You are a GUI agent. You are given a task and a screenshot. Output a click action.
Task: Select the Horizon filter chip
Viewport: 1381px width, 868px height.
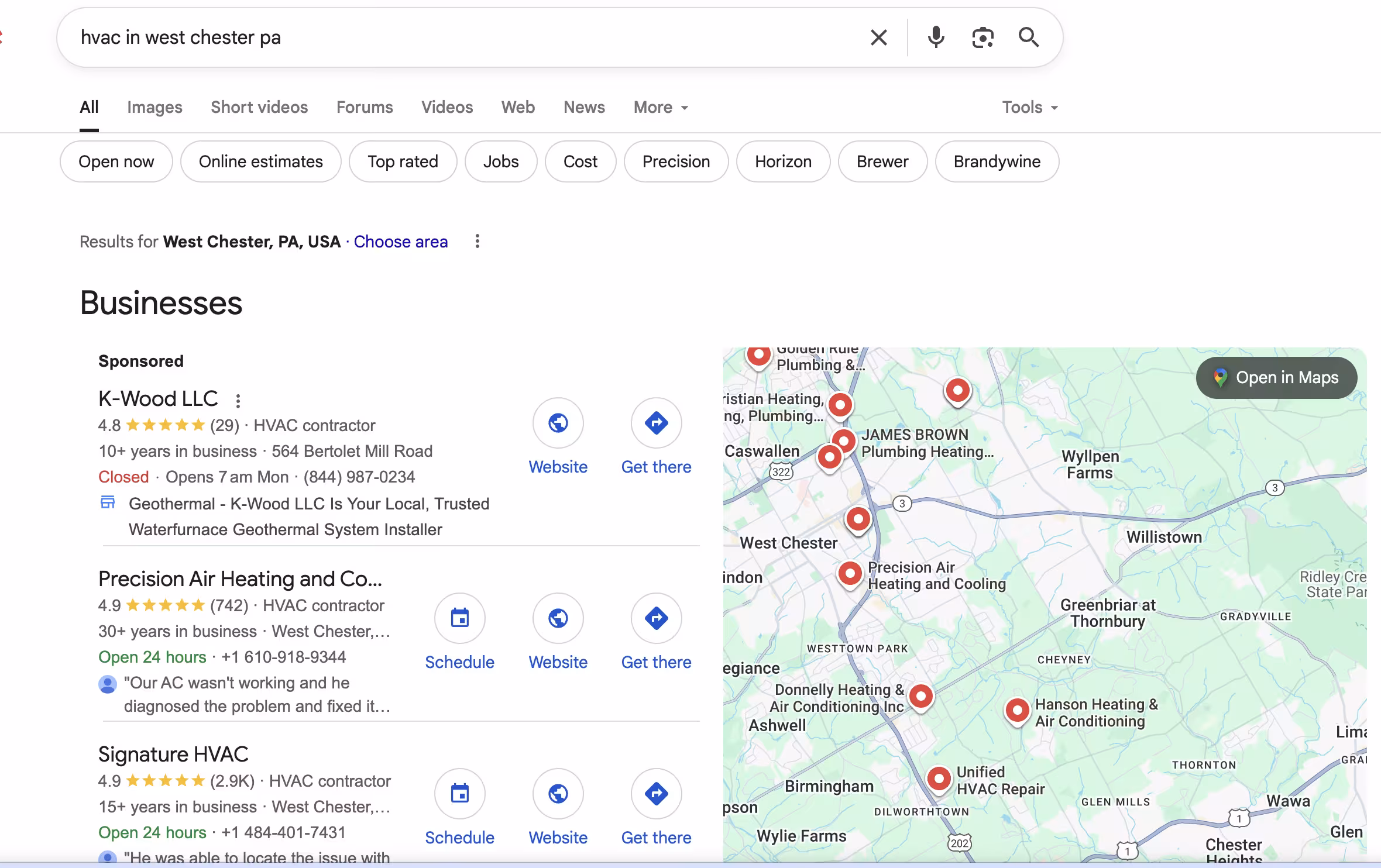click(783, 161)
